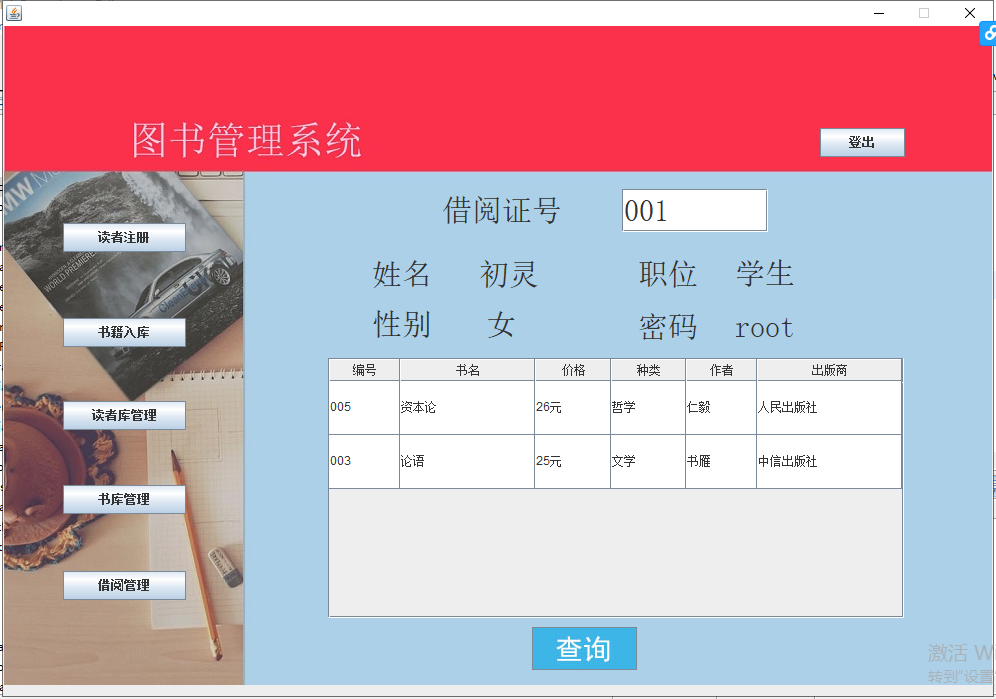Select table cell 文学
Image resolution: width=996 pixels, height=699 pixels.
click(648, 461)
